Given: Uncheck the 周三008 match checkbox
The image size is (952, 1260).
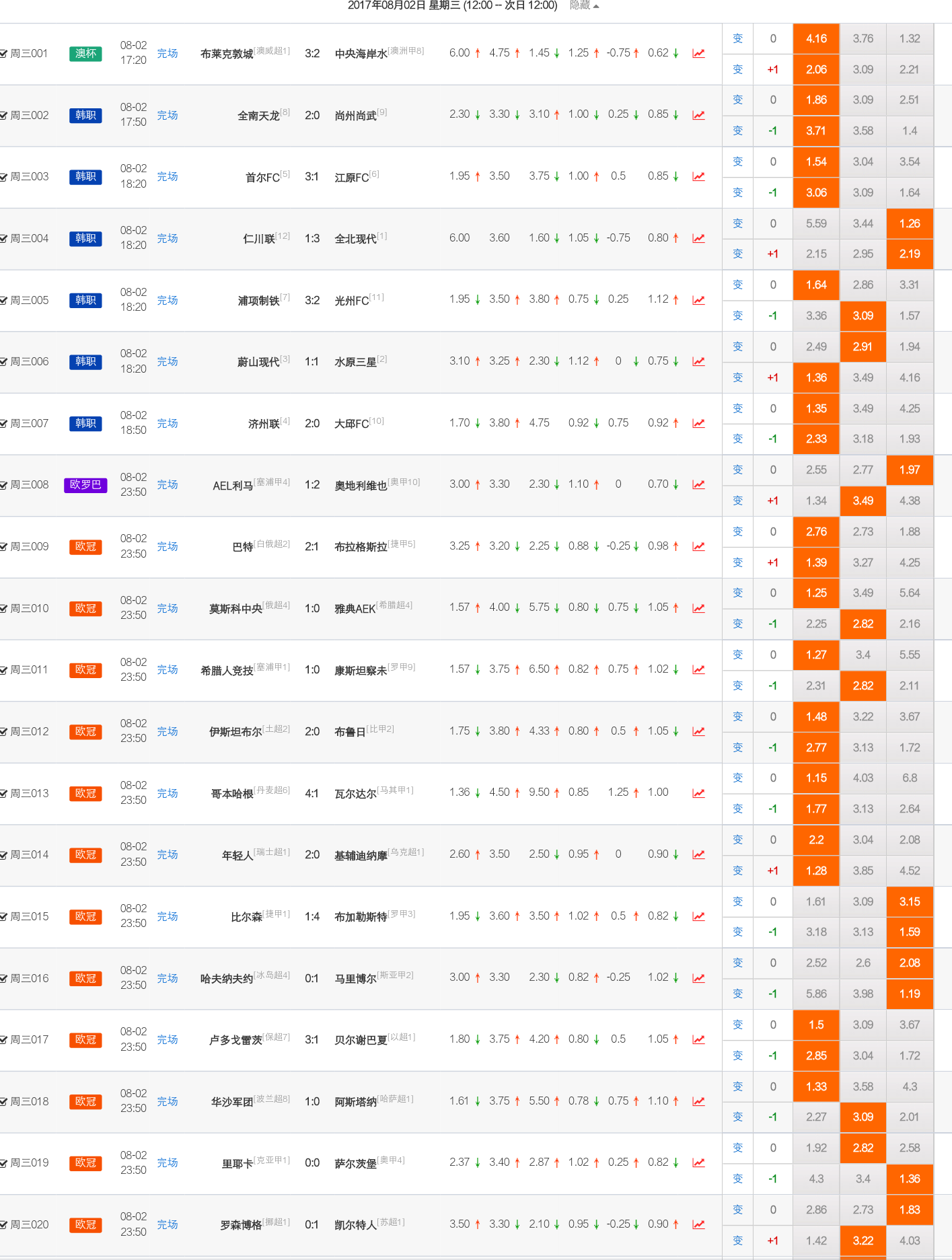Looking at the screenshot, I should click(3, 485).
